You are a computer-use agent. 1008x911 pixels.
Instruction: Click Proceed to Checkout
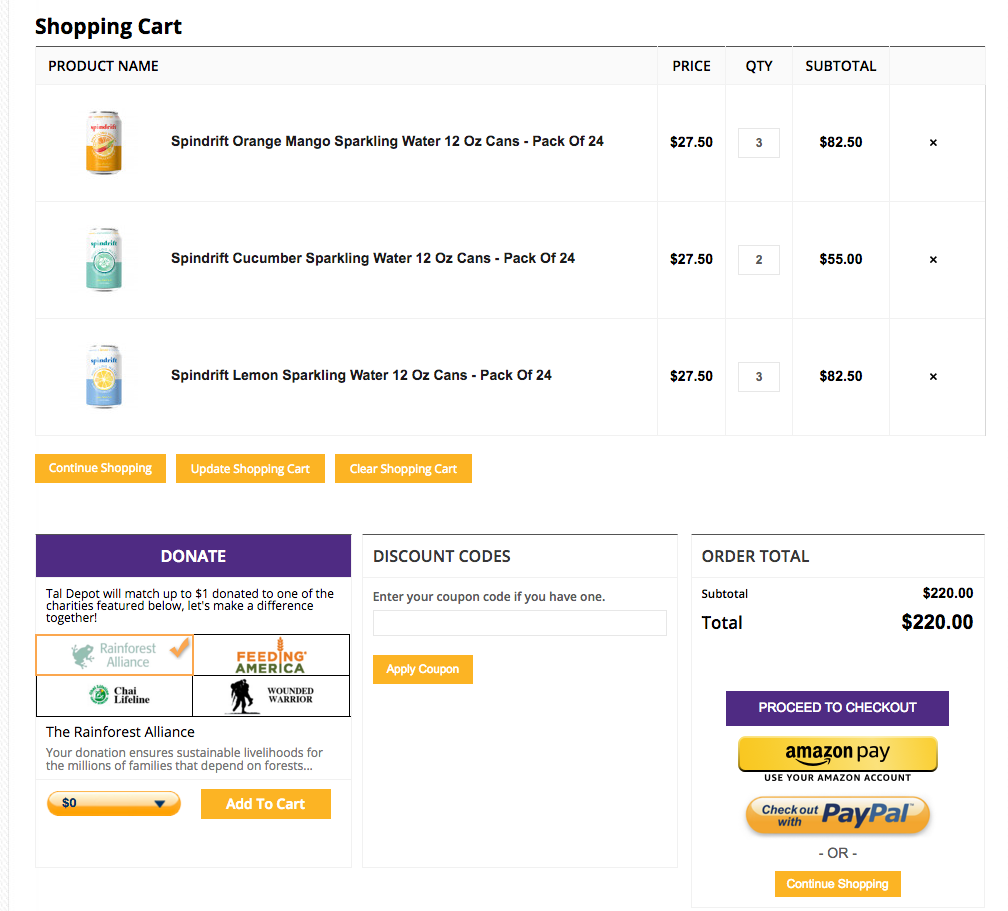pos(837,708)
